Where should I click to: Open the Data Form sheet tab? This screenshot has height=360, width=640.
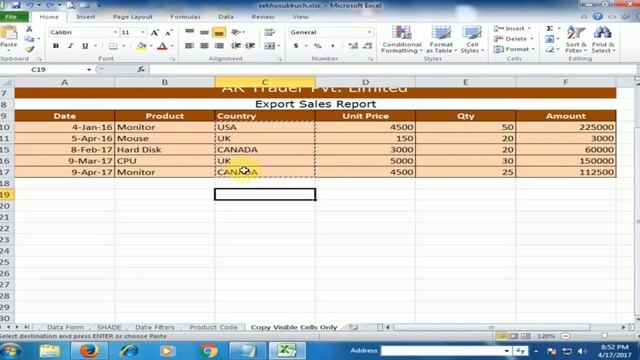(x=65, y=327)
